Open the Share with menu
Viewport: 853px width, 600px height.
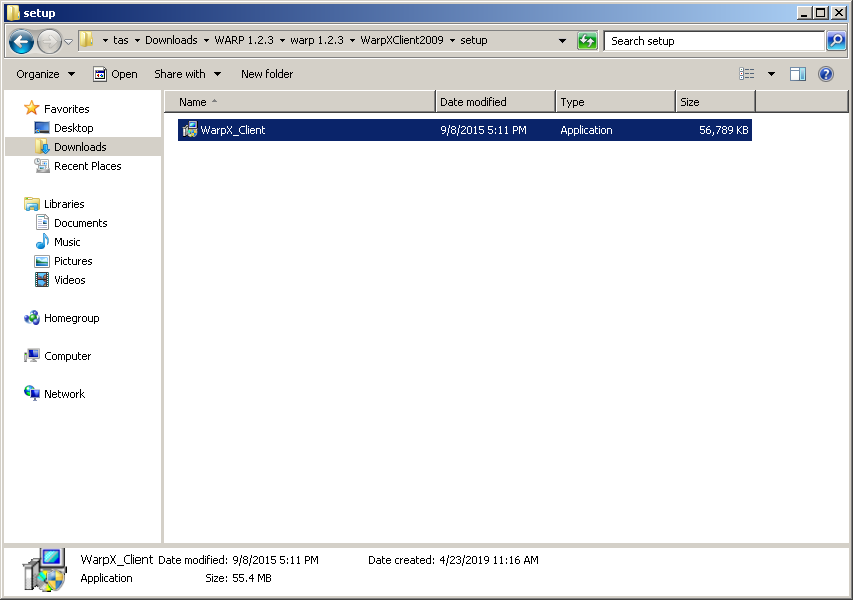(x=188, y=74)
